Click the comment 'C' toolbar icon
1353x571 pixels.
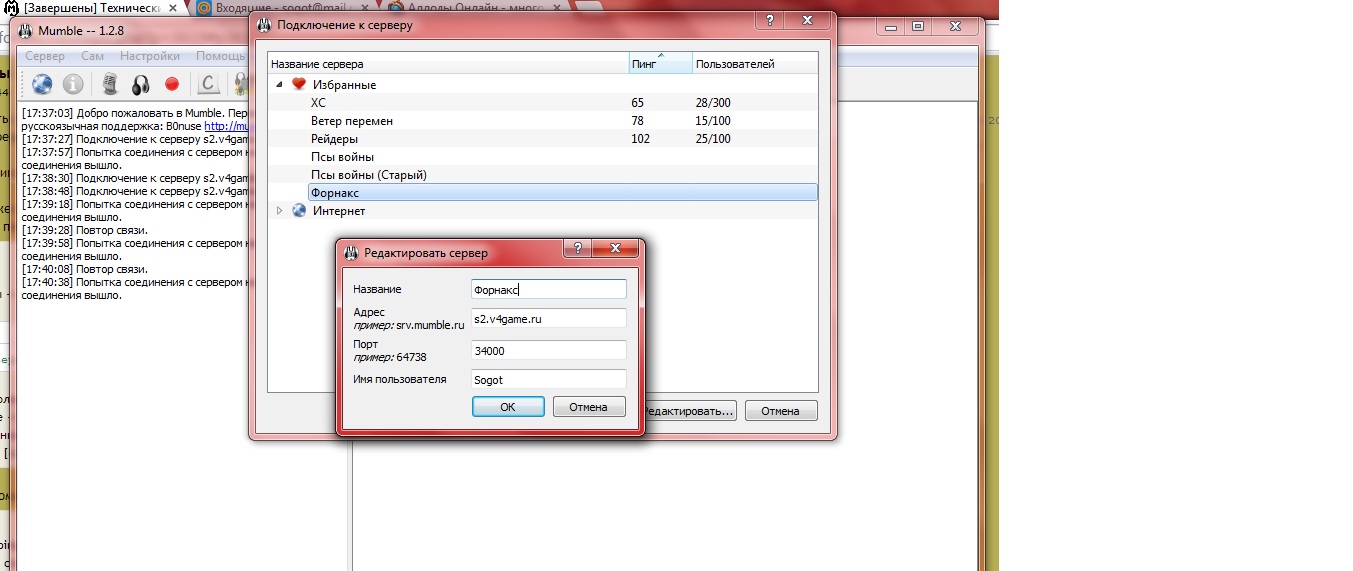point(208,84)
